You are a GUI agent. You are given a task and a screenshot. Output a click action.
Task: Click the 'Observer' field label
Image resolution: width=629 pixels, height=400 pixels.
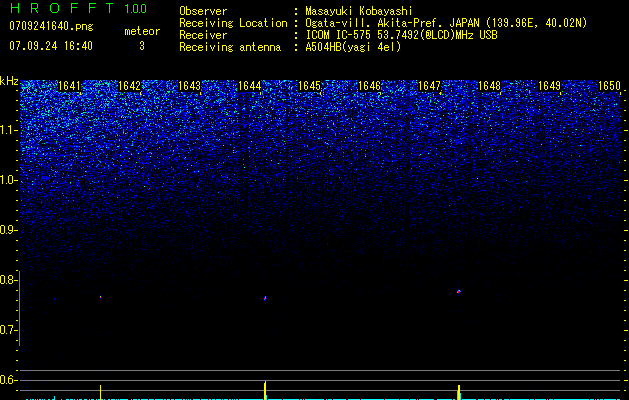[203, 11]
